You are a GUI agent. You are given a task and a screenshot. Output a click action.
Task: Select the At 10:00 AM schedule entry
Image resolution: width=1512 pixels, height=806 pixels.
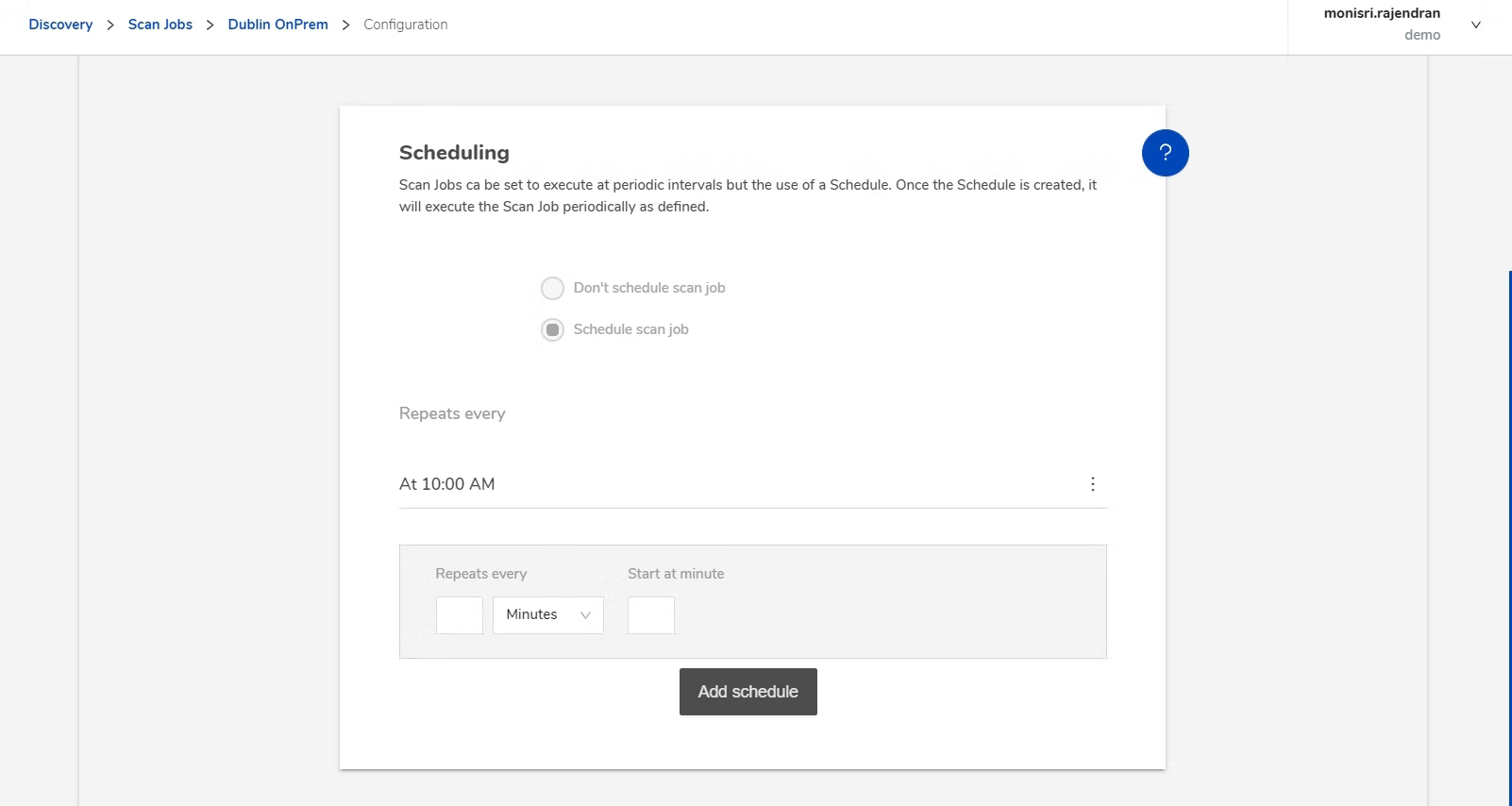click(447, 484)
